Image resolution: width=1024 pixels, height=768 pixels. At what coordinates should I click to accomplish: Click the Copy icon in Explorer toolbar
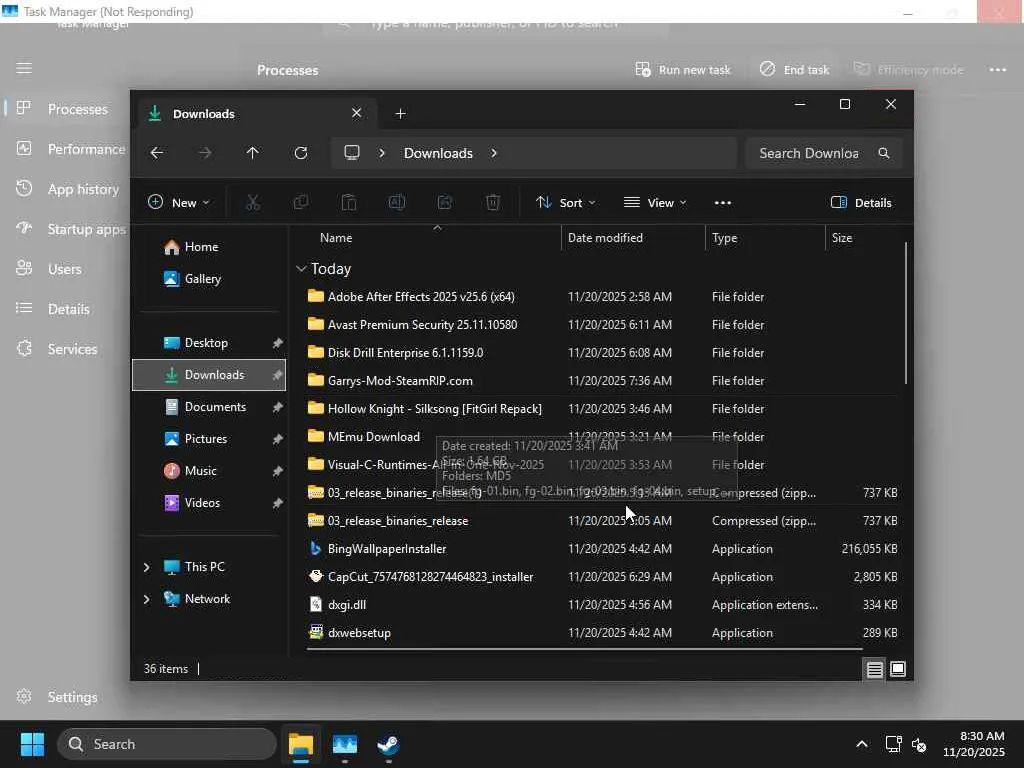[x=301, y=202]
